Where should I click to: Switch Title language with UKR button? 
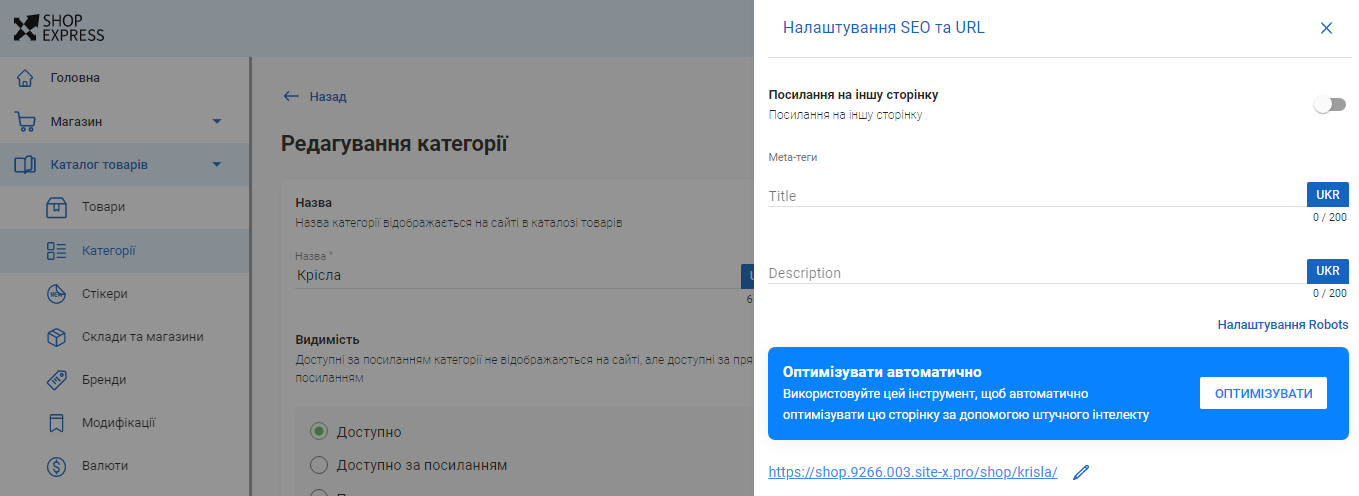(1328, 194)
